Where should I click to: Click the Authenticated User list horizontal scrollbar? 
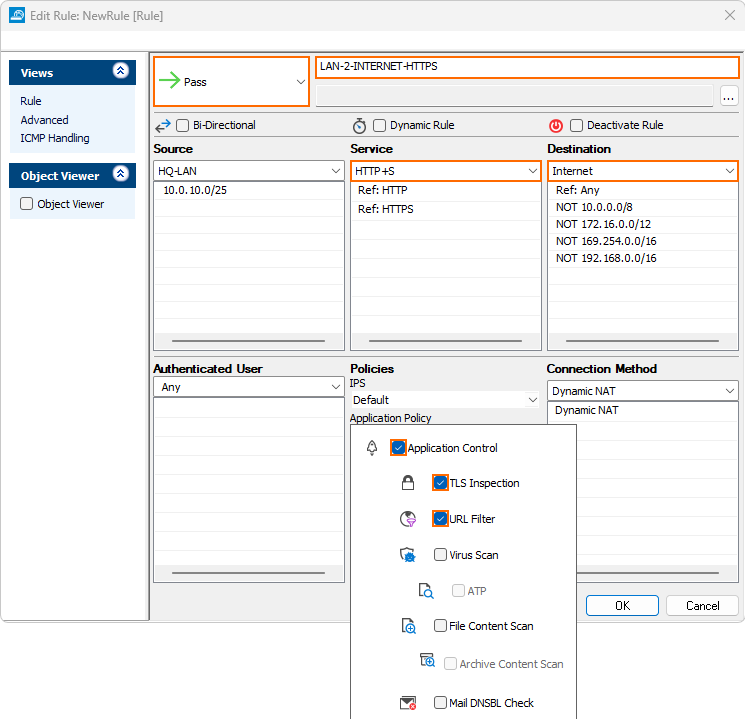[248, 573]
